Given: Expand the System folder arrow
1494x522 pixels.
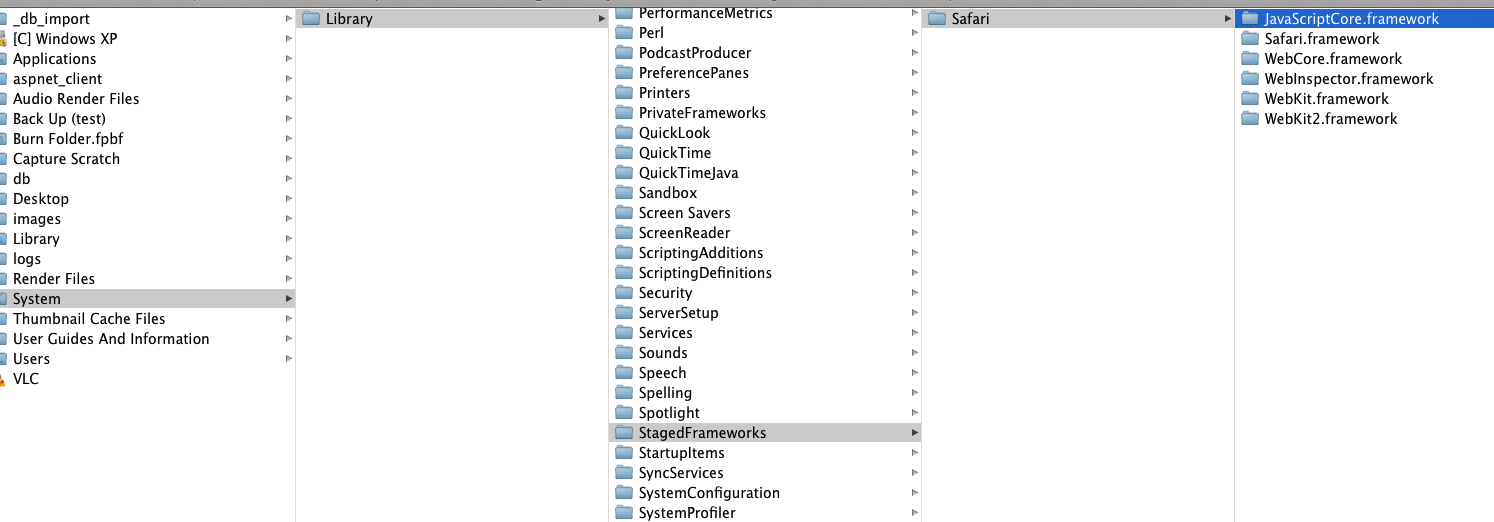Looking at the screenshot, I should pos(289,299).
